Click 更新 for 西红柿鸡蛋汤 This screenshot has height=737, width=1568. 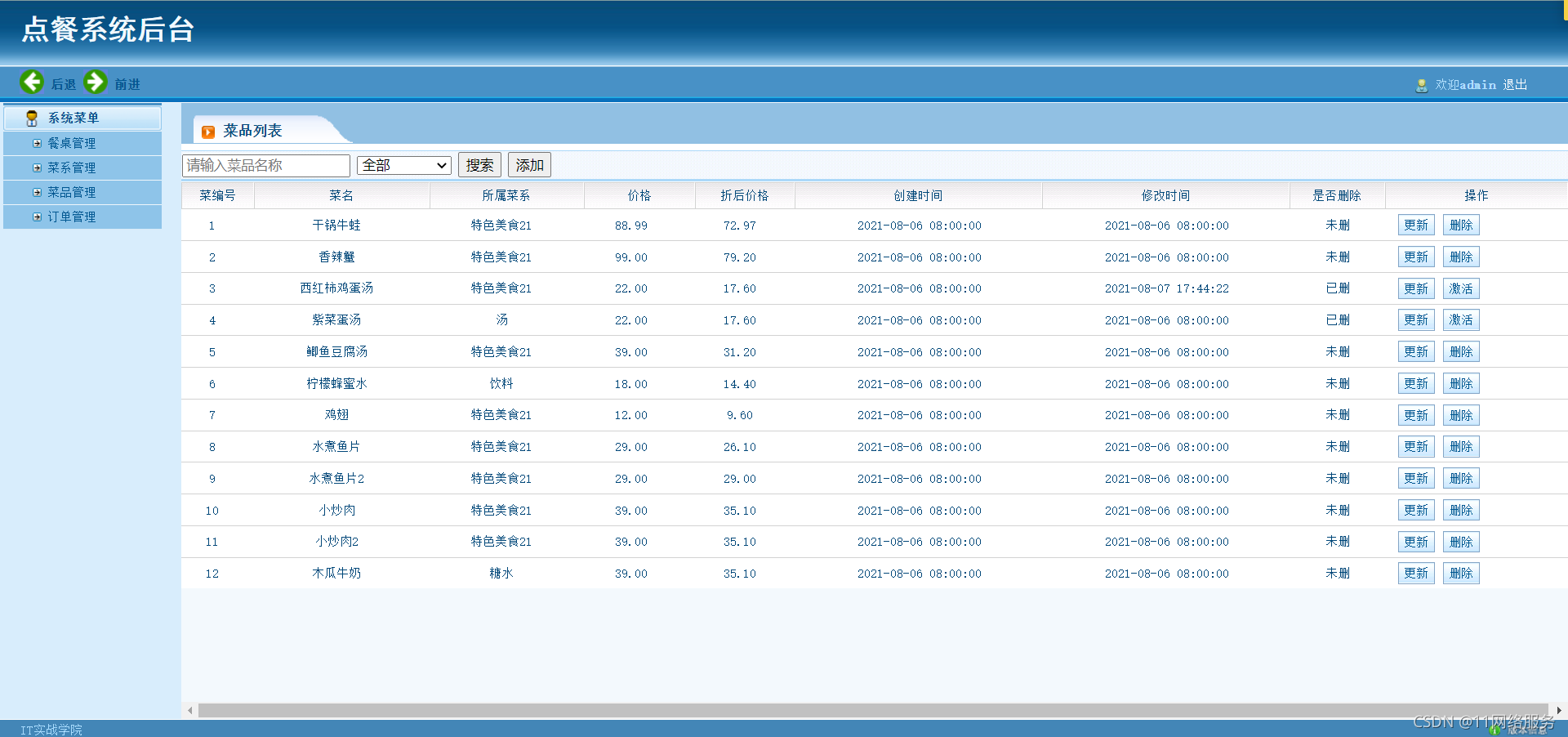(1416, 288)
